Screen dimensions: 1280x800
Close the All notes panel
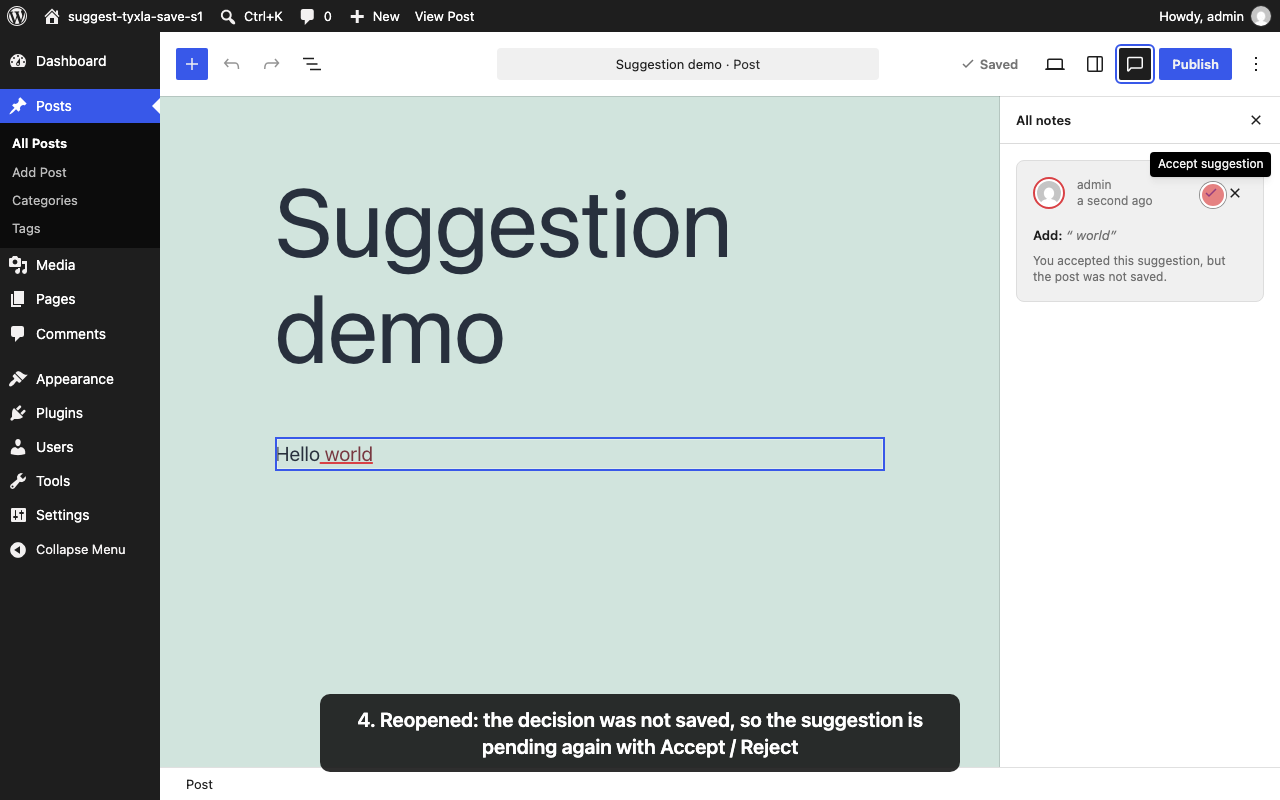click(1256, 120)
